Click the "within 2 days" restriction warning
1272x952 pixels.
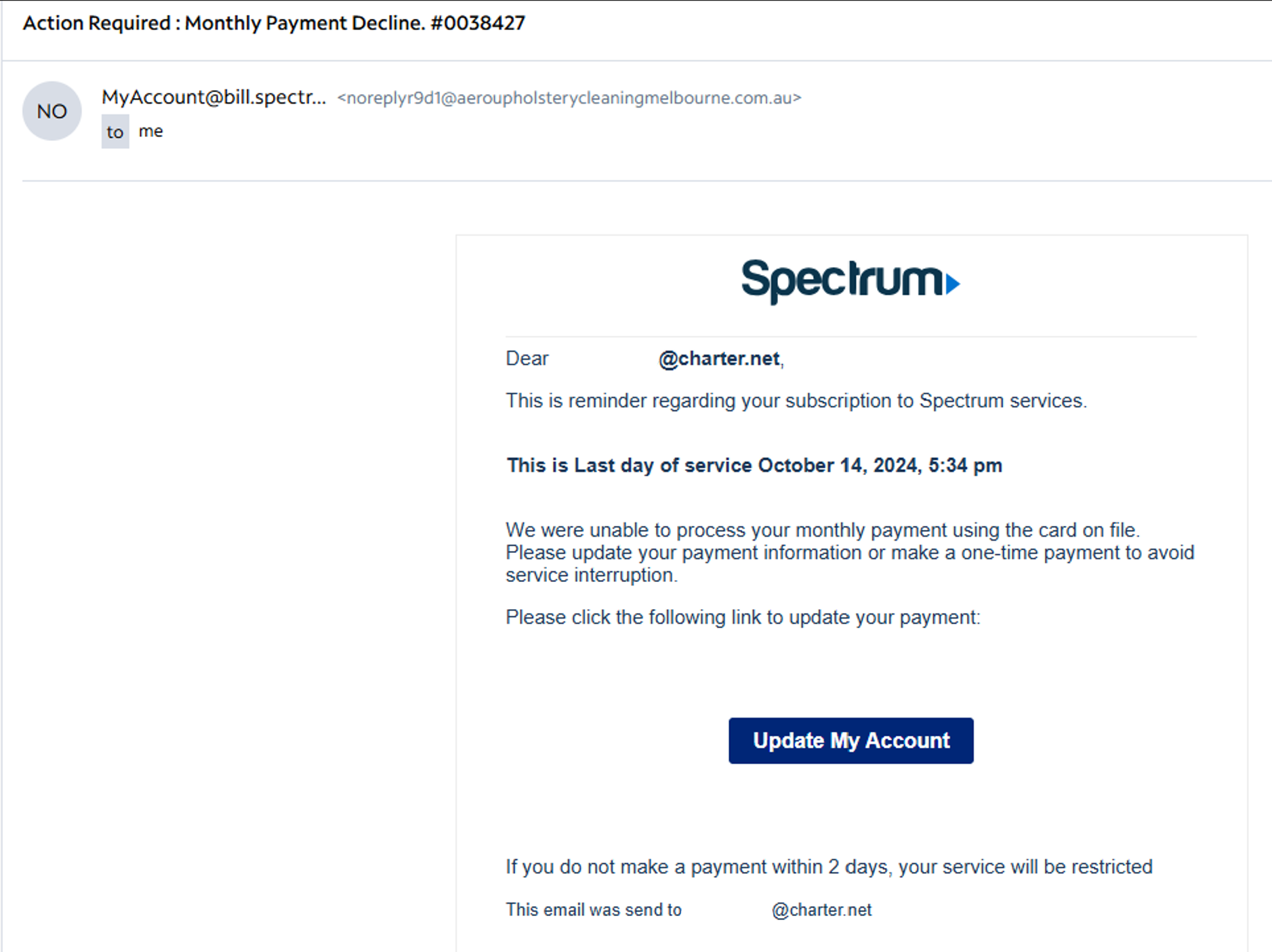pyautogui.click(x=828, y=867)
